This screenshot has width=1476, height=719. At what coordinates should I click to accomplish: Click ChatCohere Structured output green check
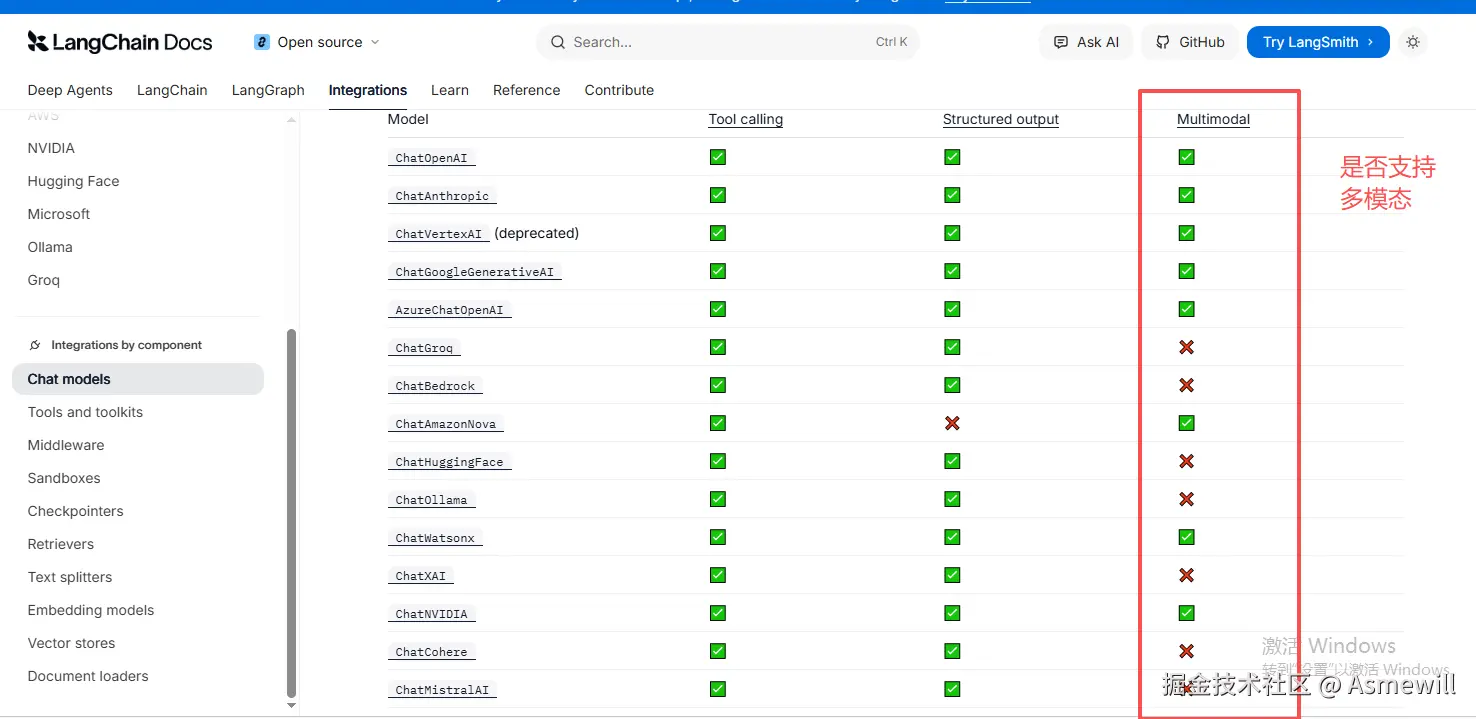click(x=952, y=651)
